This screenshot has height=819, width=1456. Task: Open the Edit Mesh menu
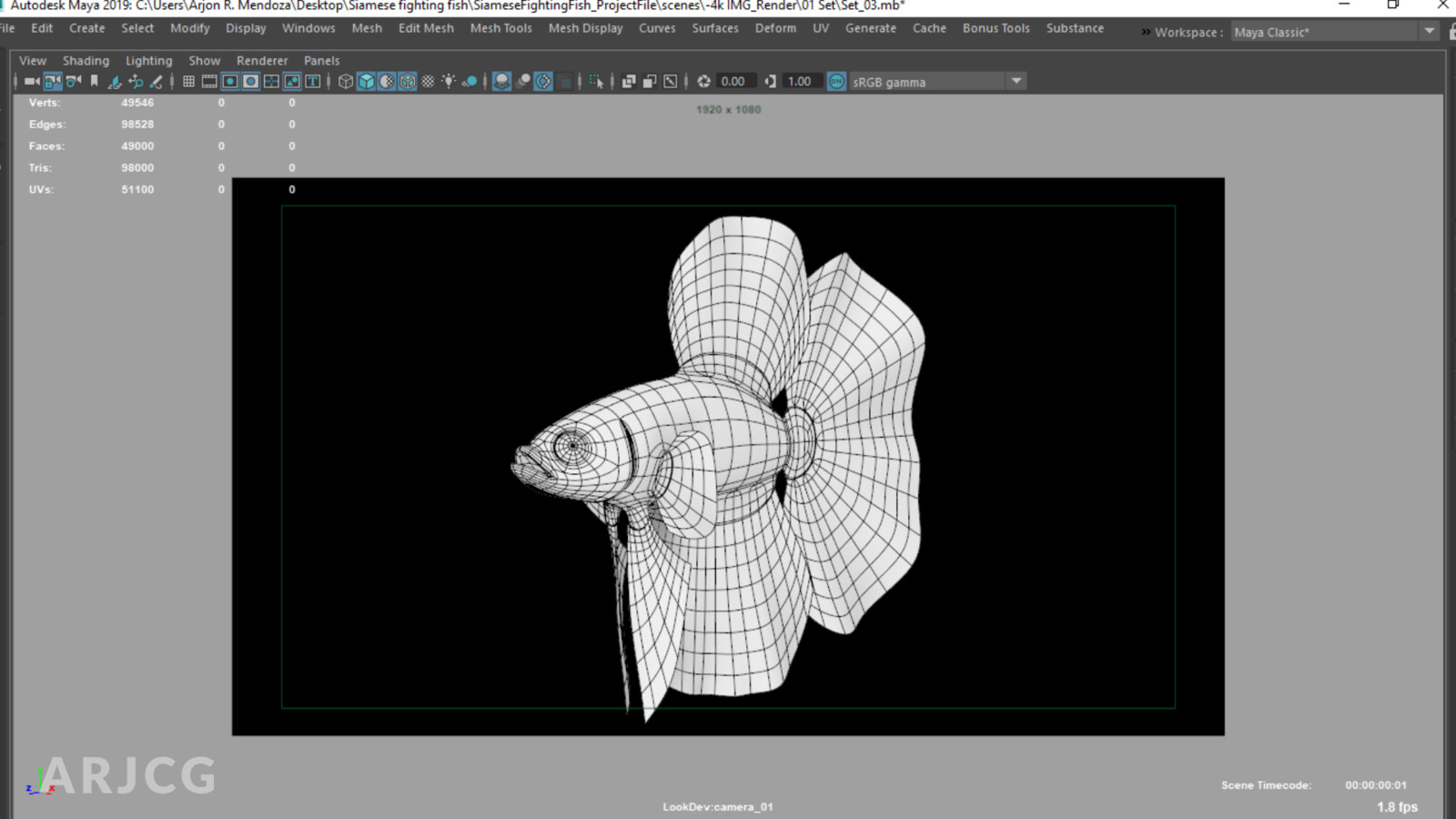[x=426, y=28]
